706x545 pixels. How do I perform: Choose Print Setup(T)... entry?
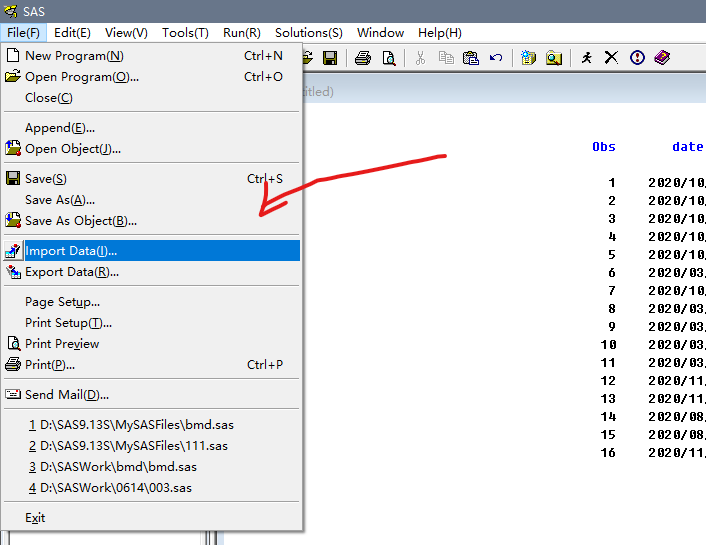point(152,322)
